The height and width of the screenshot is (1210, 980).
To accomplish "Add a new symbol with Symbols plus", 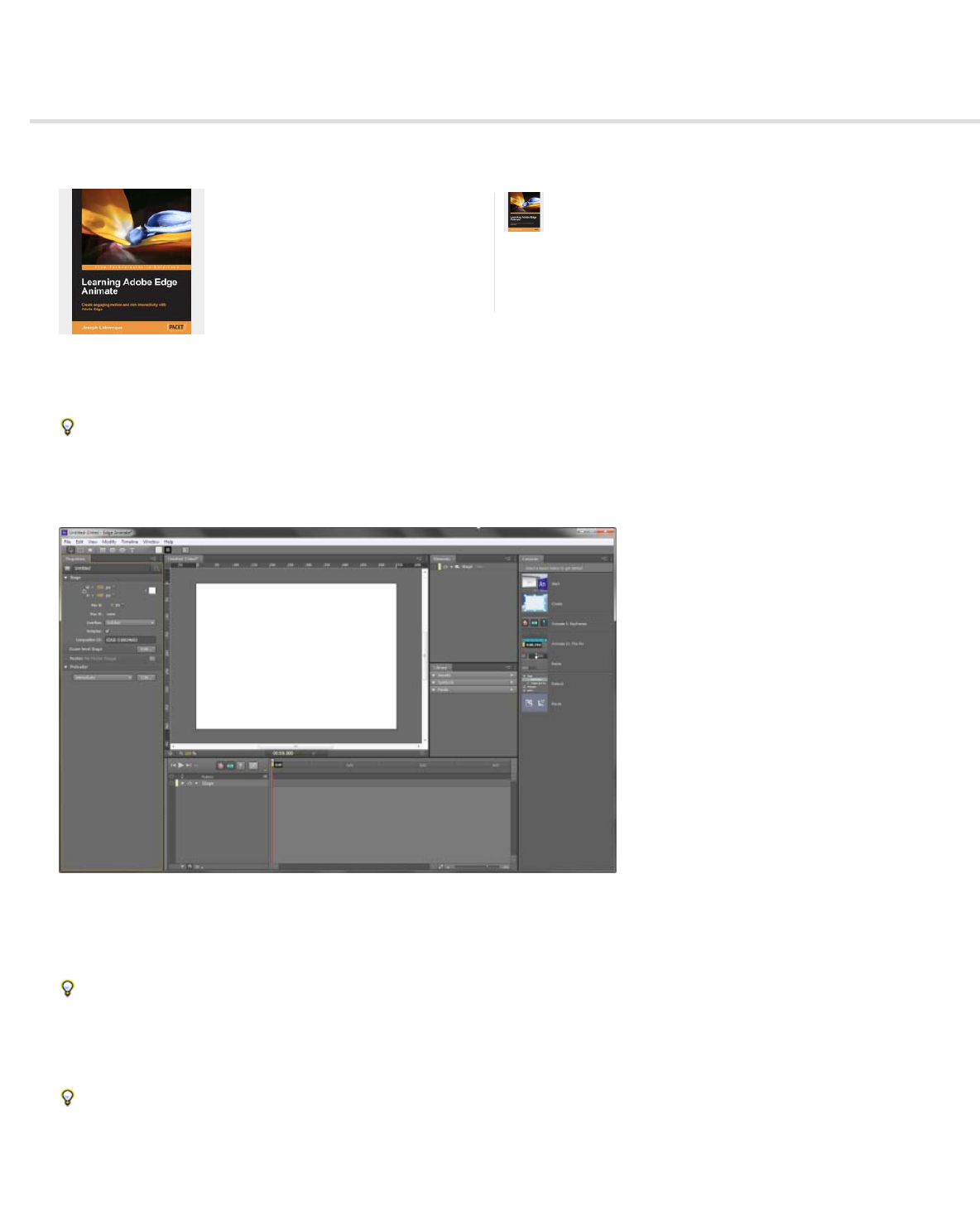I will point(512,683).
